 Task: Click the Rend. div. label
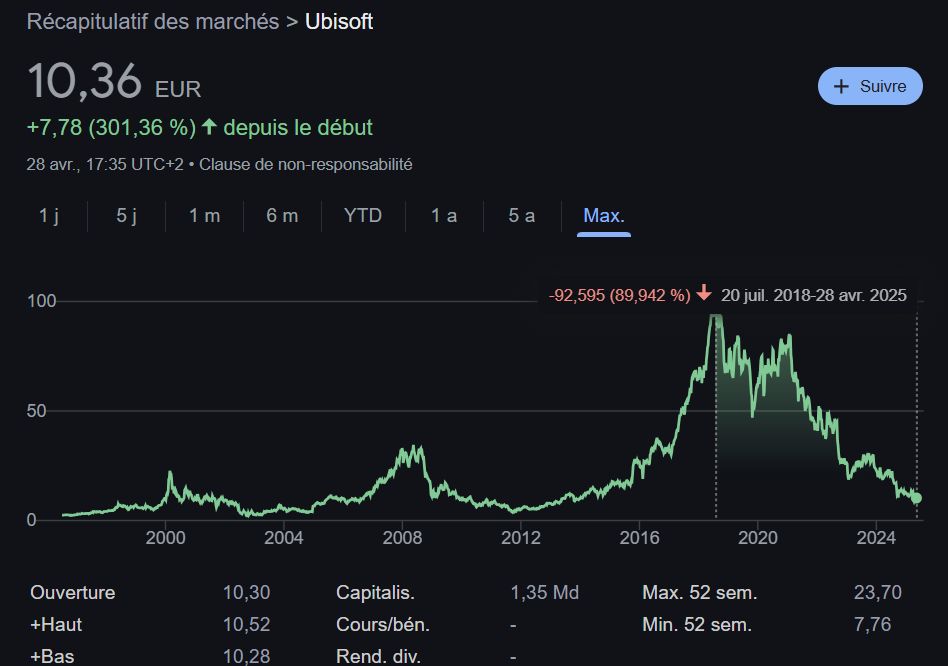click(378, 656)
